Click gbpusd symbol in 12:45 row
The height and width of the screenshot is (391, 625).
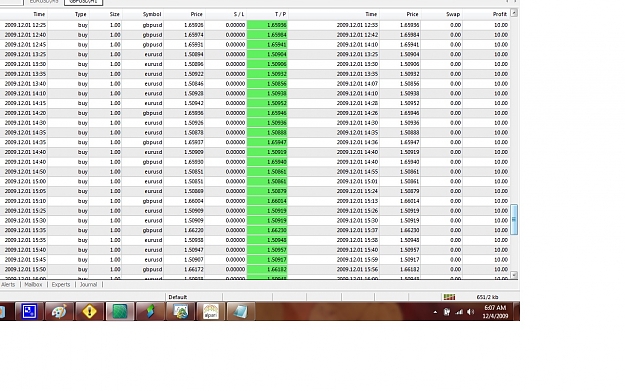[152, 45]
